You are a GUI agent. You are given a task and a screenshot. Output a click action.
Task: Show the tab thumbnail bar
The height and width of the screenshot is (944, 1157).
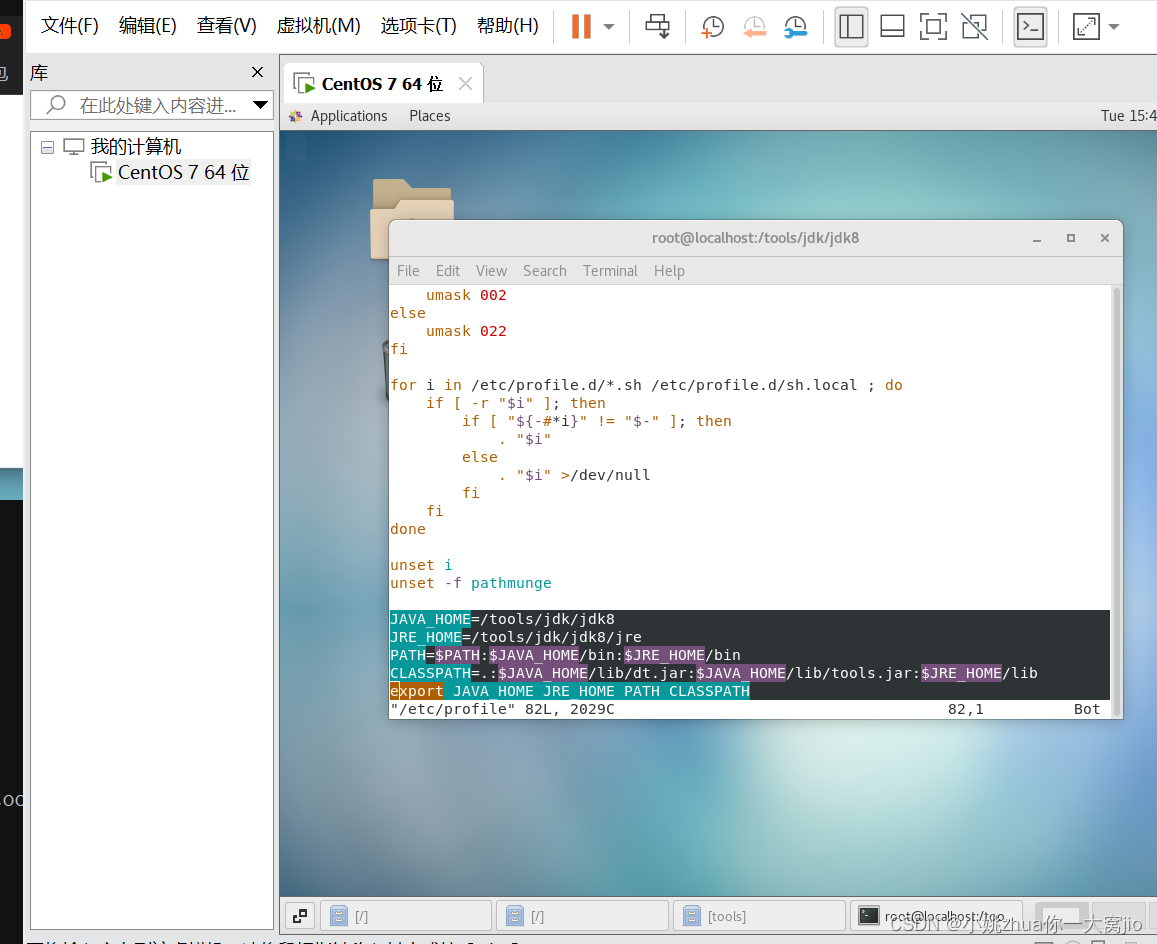point(891,27)
